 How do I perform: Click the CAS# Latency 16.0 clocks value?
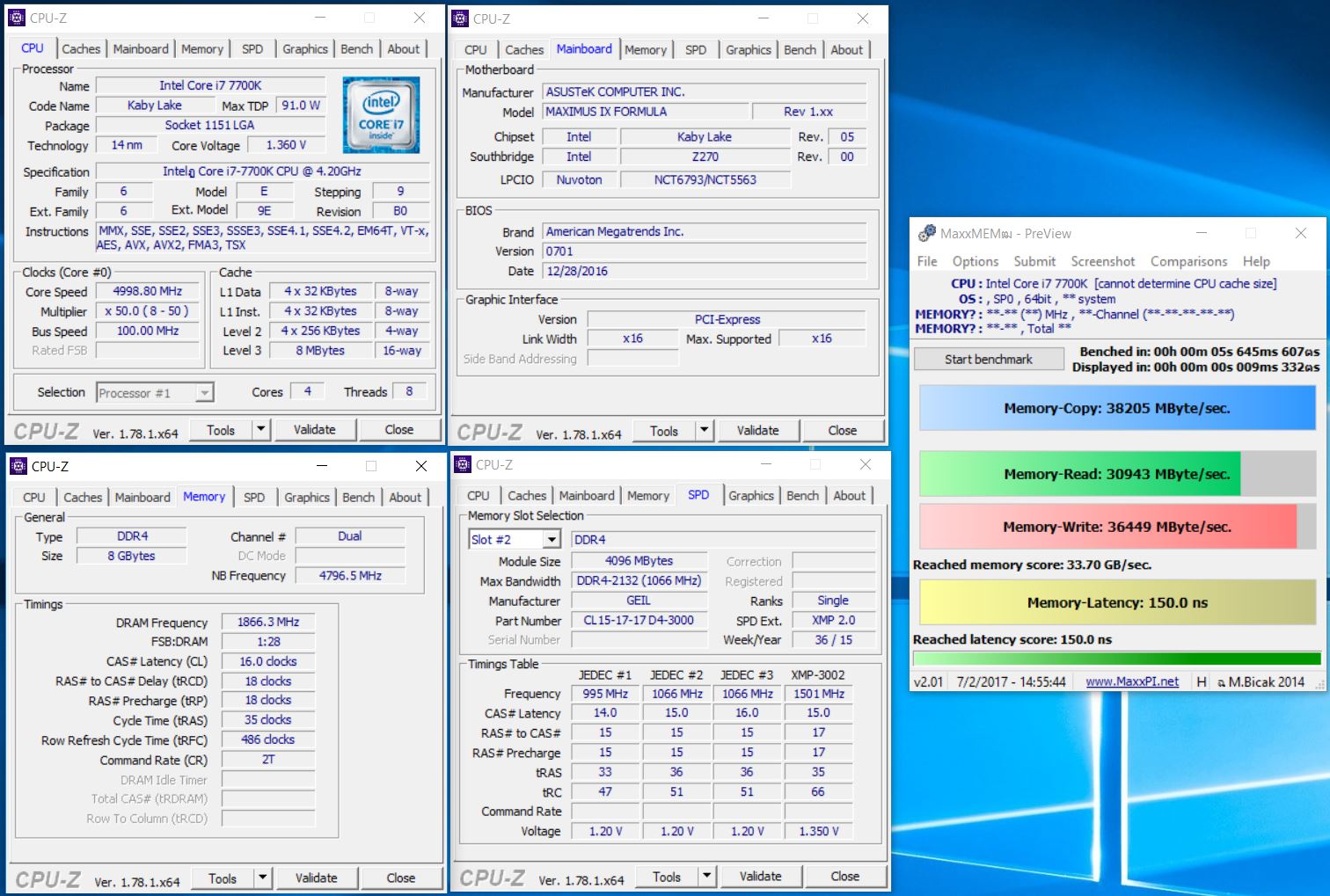[x=268, y=661]
